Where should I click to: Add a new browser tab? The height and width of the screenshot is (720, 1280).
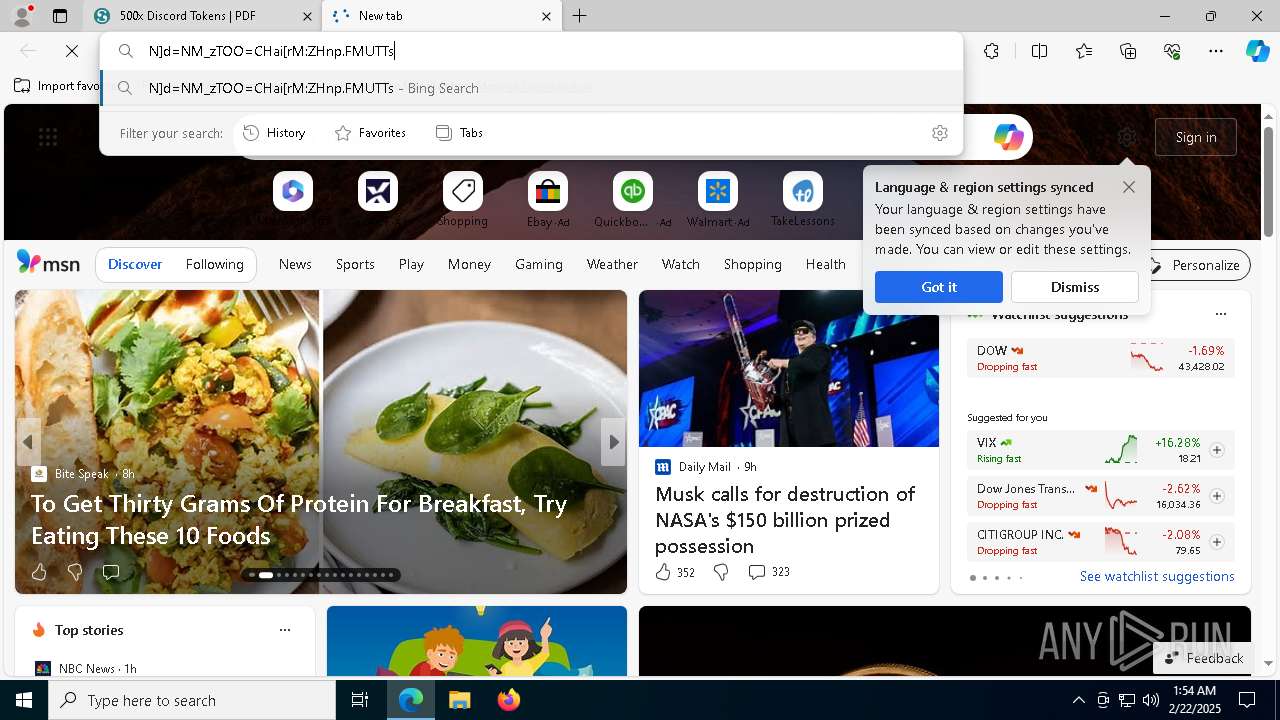(x=580, y=16)
